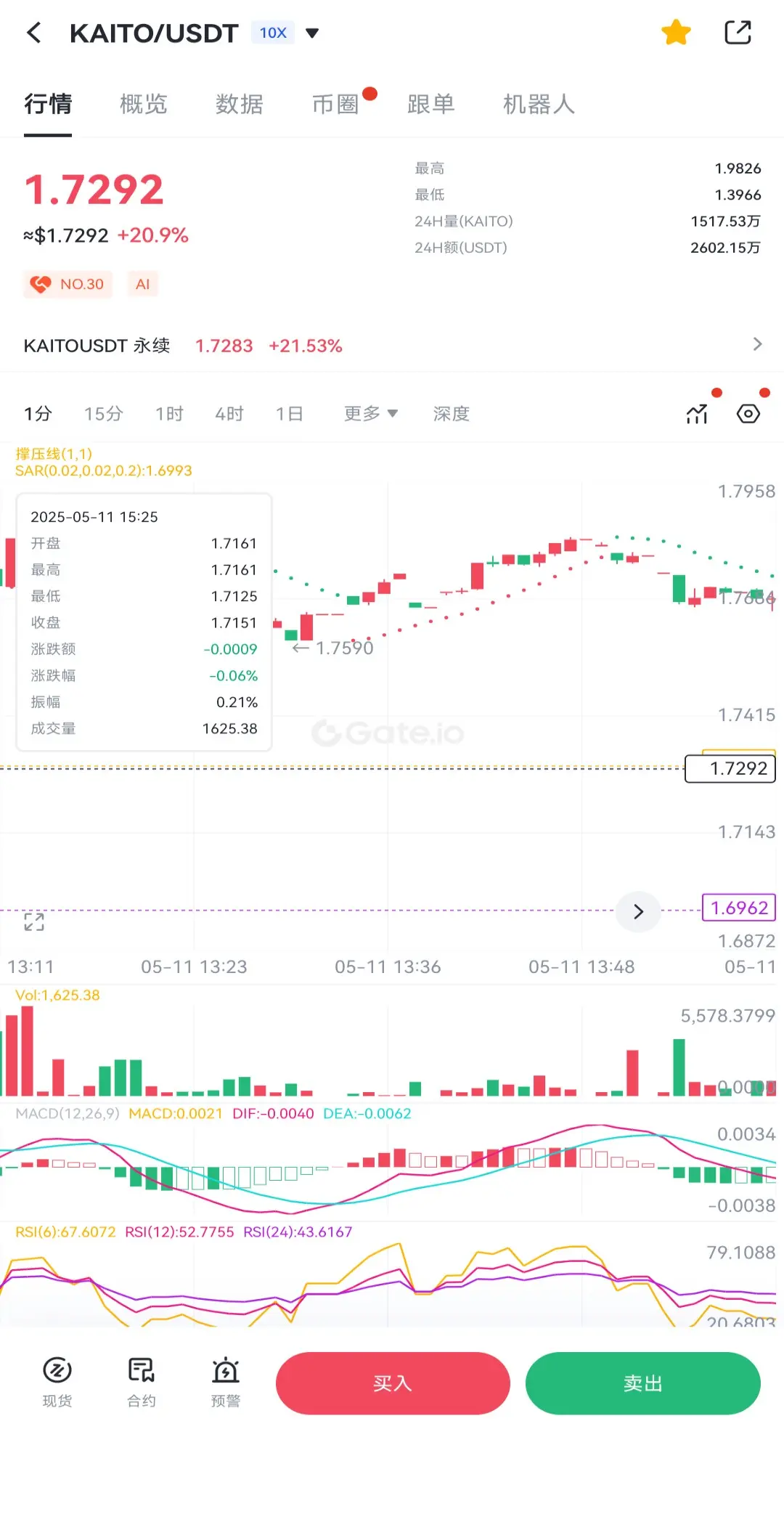This screenshot has height=1522, width=784.
Task: Open the 机器人 tab
Action: tap(539, 104)
